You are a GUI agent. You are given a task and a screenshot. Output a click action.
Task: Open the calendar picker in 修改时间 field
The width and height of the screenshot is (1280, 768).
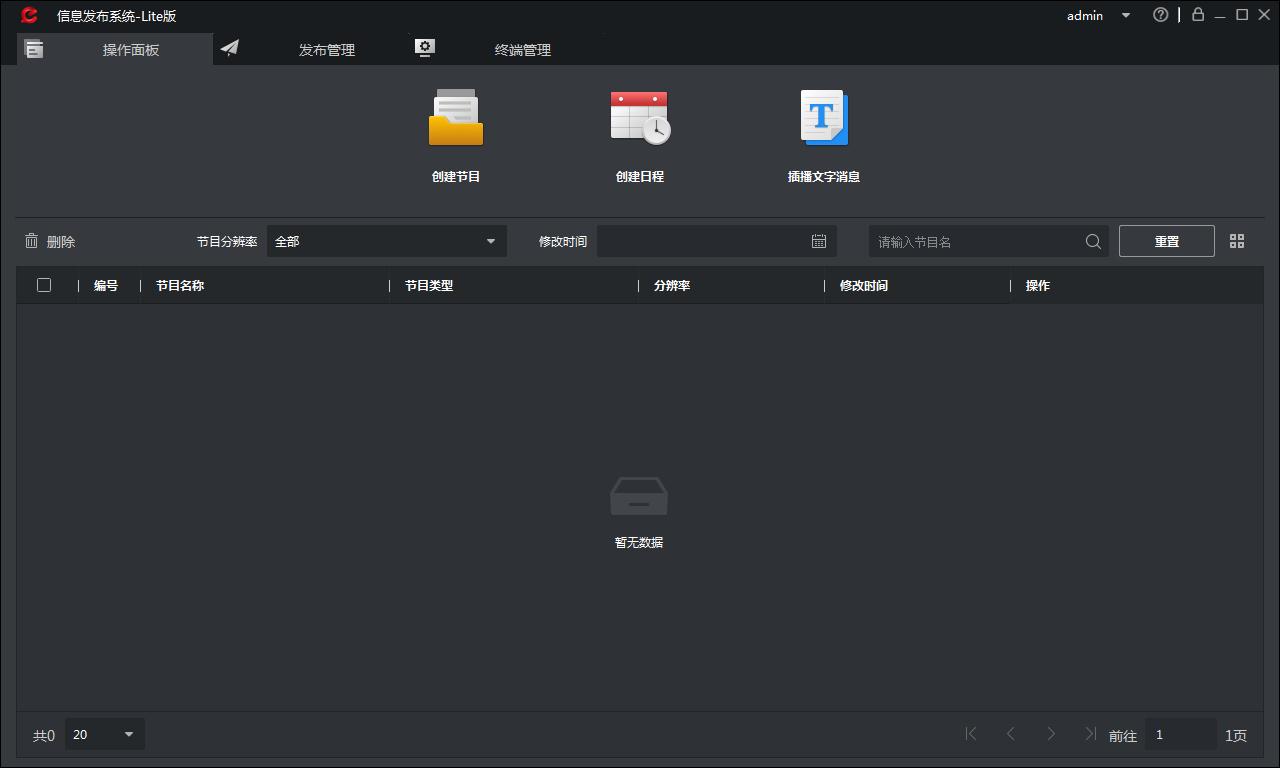tap(819, 240)
